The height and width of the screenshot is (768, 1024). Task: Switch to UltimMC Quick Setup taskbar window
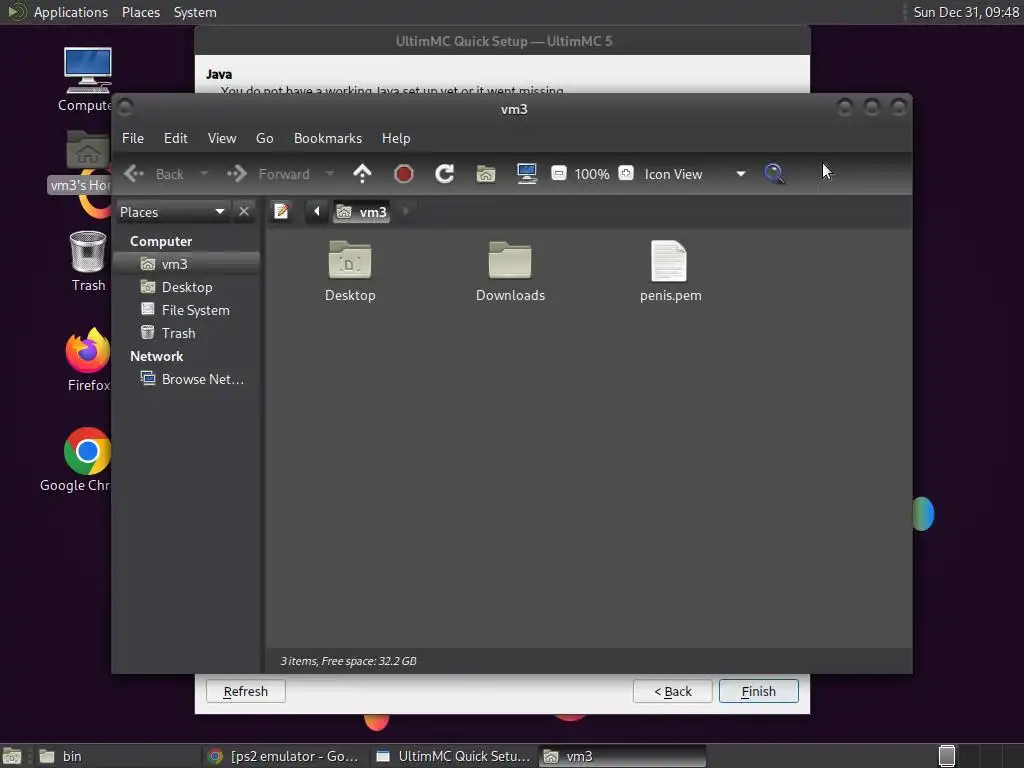pos(454,756)
